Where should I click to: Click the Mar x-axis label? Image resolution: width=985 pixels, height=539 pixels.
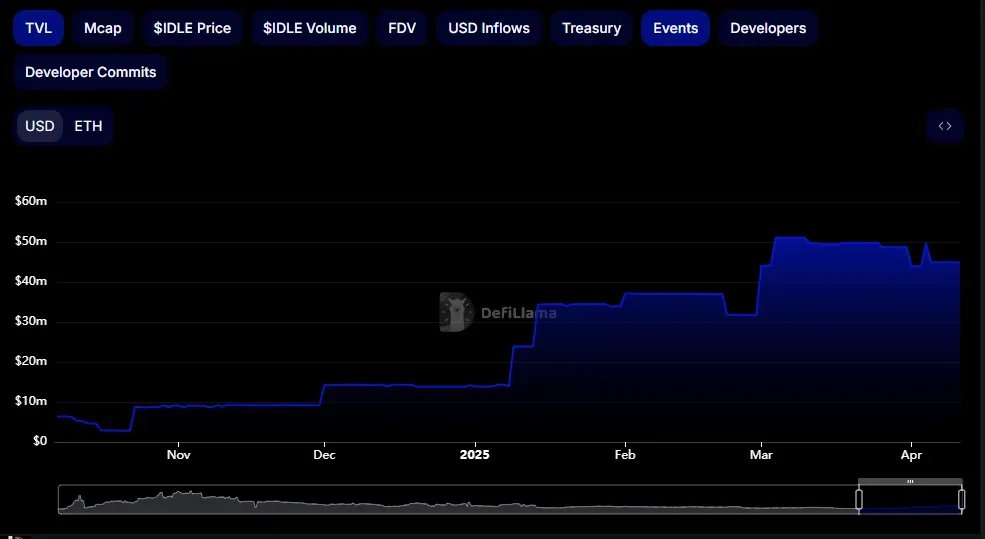[x=761, y=455]
